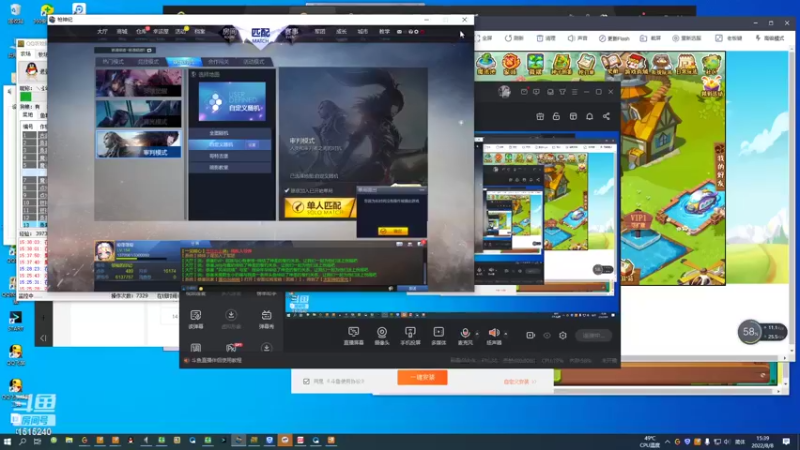This screenshot has height=450, width=800.
Task: Click the unlock padlock icon in dark panel
Action: click(x=556, y=116)
